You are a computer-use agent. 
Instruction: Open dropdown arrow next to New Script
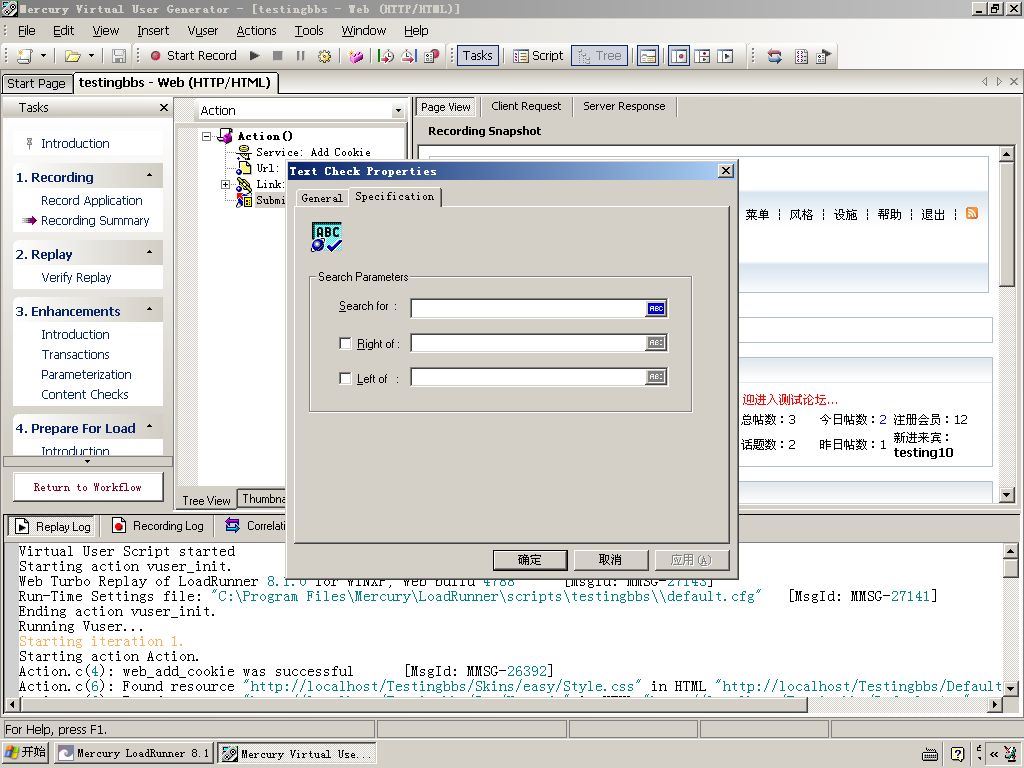click(x=43, y=56)
